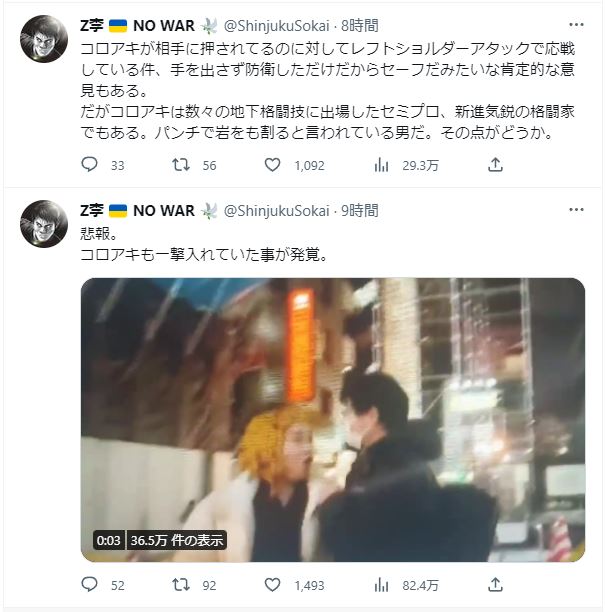Retweet the first tweet with 56 retweets
The height and width of the screenshot is (612, 605).
(x=181, y=165)
